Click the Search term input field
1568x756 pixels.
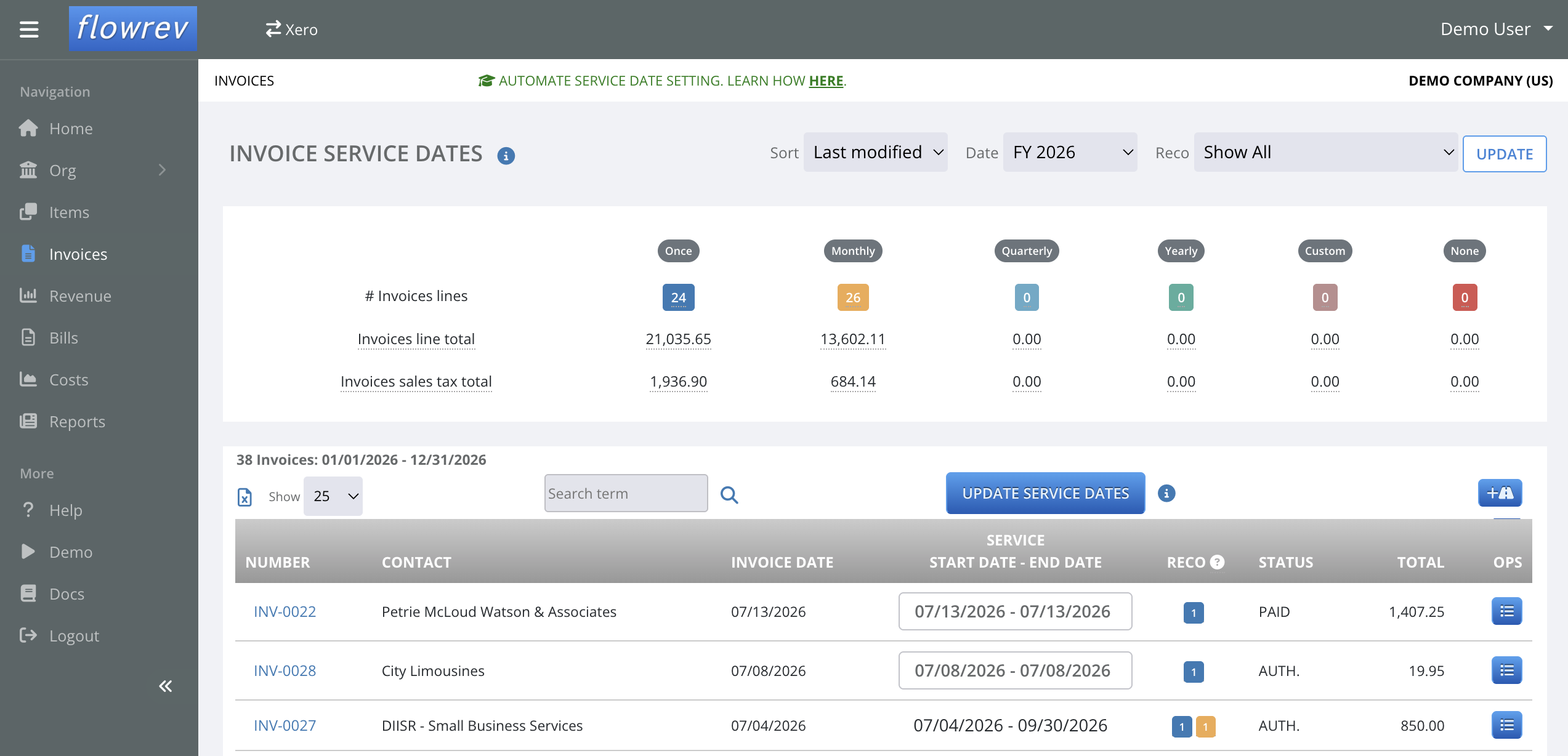[x=626, y=493]
